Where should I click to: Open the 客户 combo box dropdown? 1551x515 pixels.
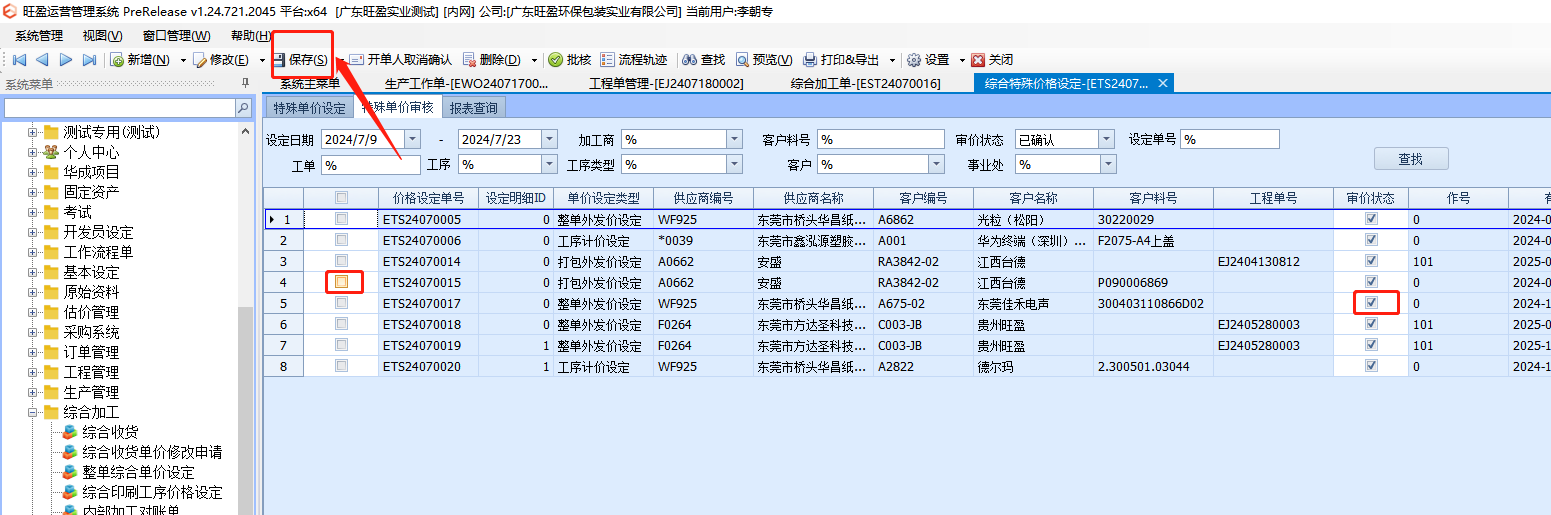click(x=935, y=164)
